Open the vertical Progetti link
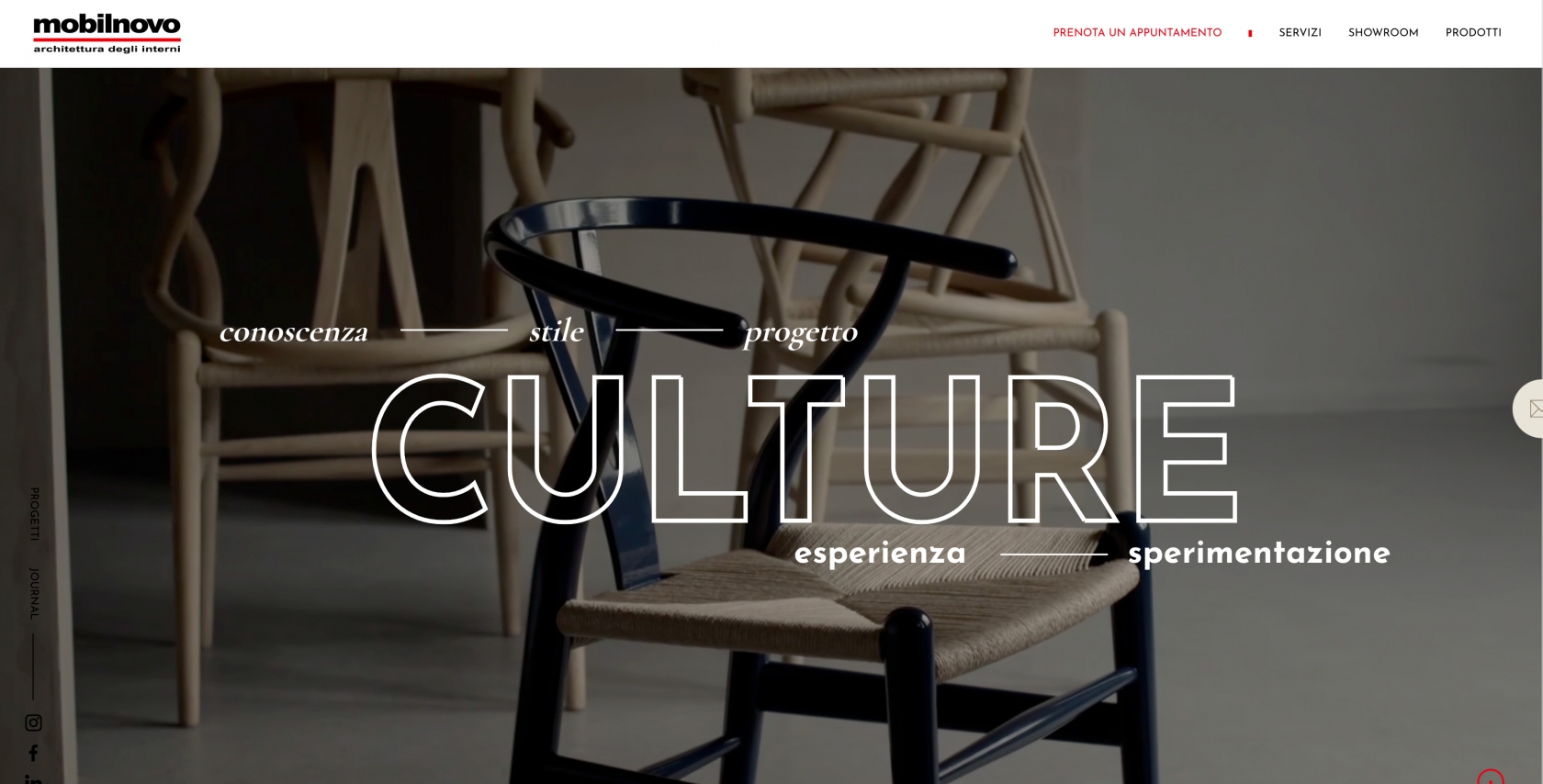The image size is (1543, 784). [34, 513]
